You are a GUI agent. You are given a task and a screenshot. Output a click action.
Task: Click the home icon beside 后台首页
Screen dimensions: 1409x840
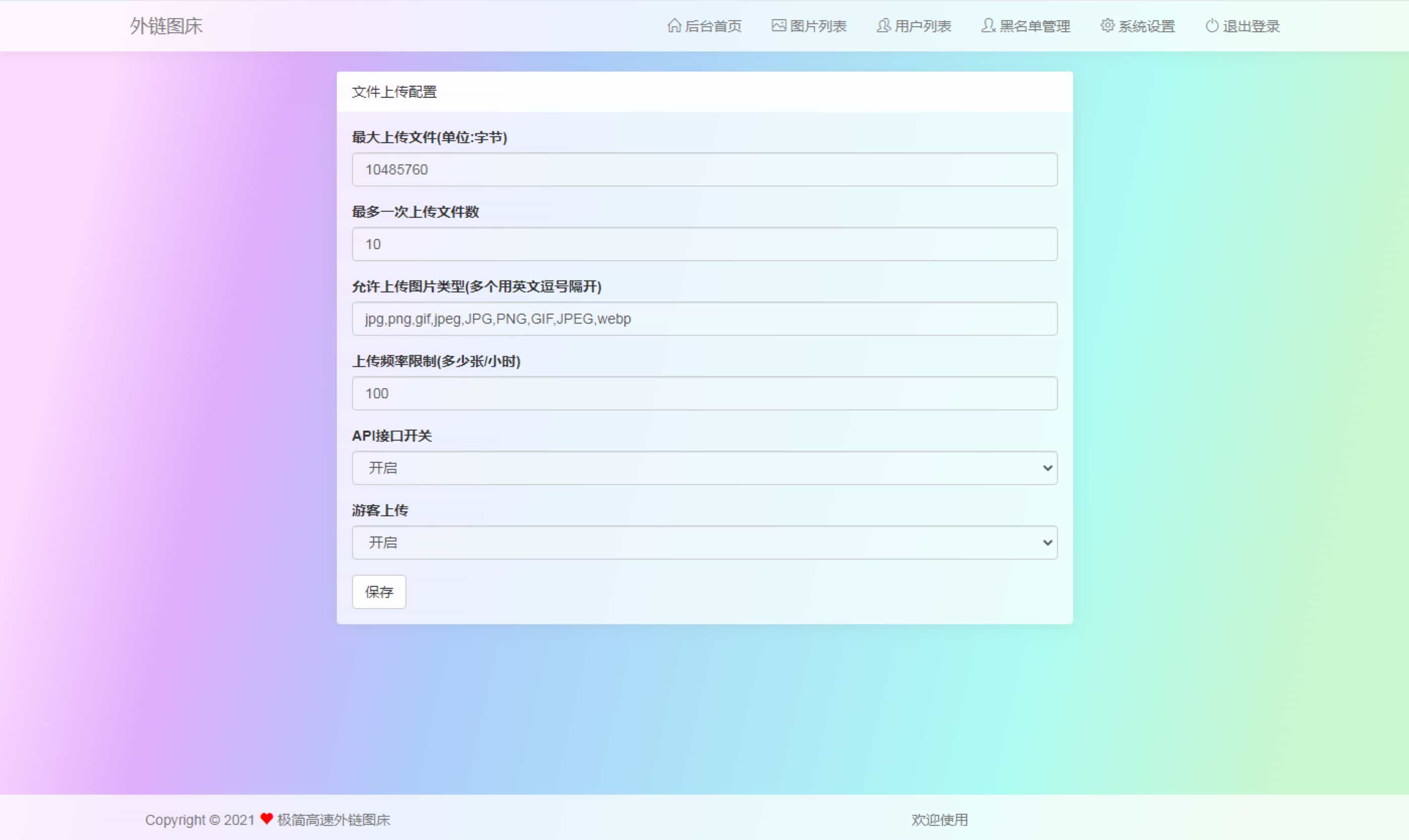pyautogui.click(x=673, y=26)
